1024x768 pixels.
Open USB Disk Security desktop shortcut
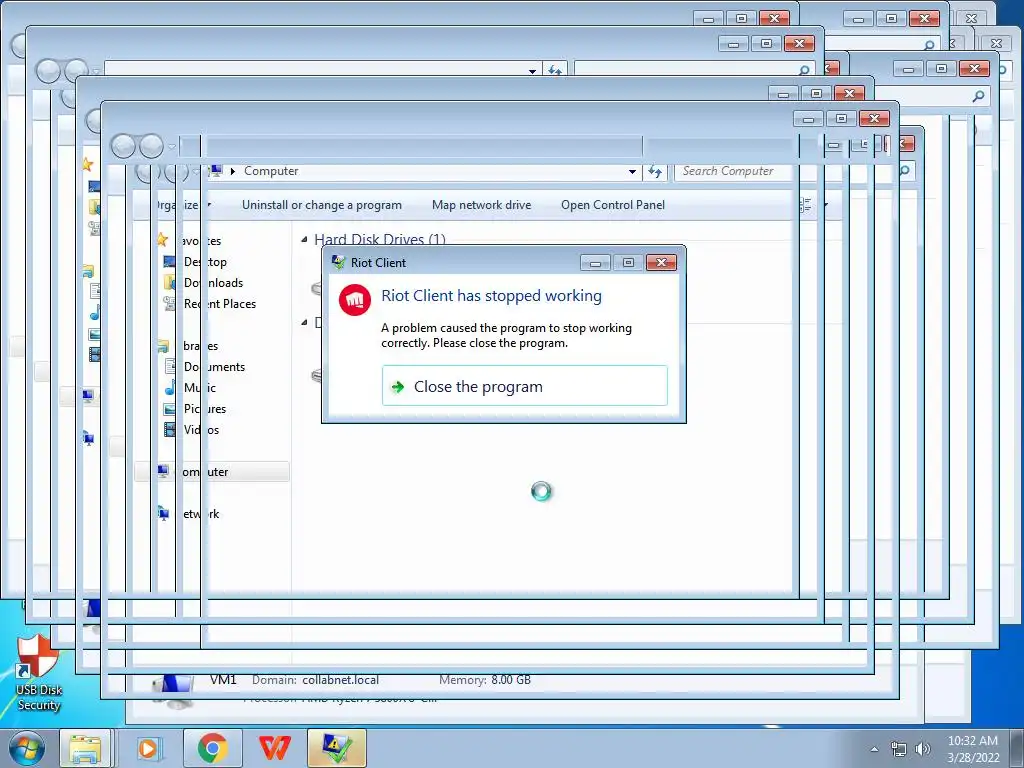(x=38, y=673)
